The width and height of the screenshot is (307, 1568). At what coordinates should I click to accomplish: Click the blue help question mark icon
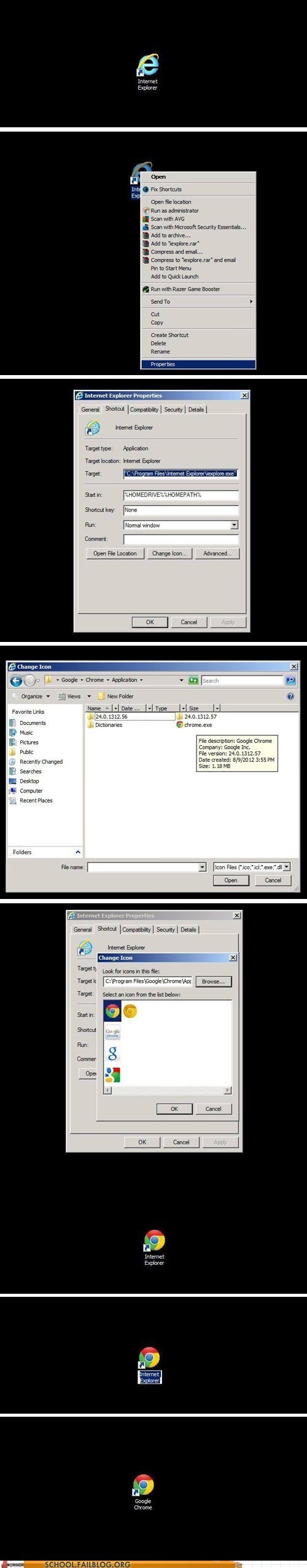click(x=290, y=696)
